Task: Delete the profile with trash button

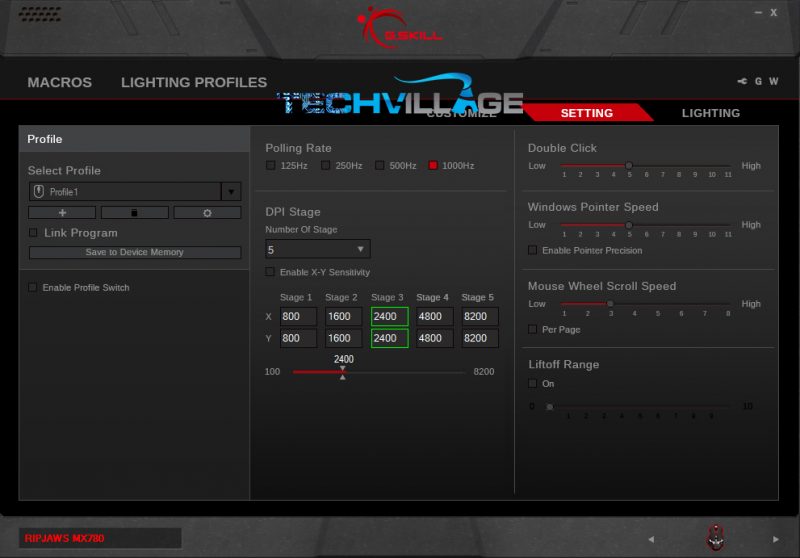Action: [135, 213]
